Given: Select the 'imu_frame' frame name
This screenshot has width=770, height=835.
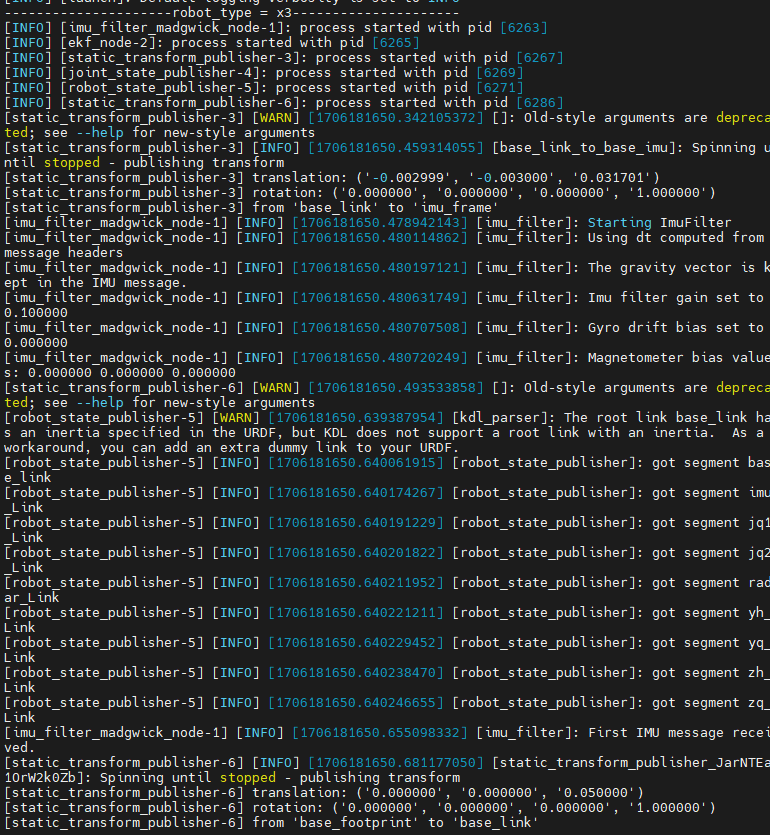Looking at the screenshot, I should pos(456,208).
